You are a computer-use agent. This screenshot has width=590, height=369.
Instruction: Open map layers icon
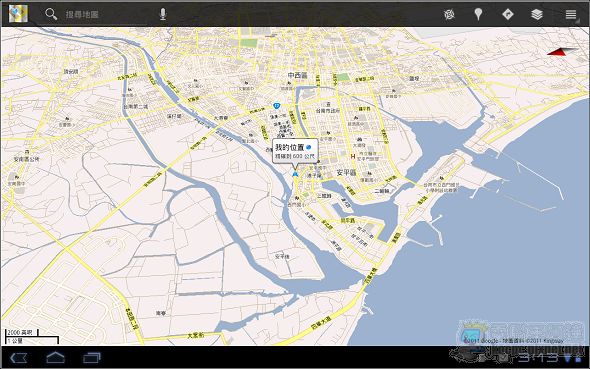click(x=537, y=14)
